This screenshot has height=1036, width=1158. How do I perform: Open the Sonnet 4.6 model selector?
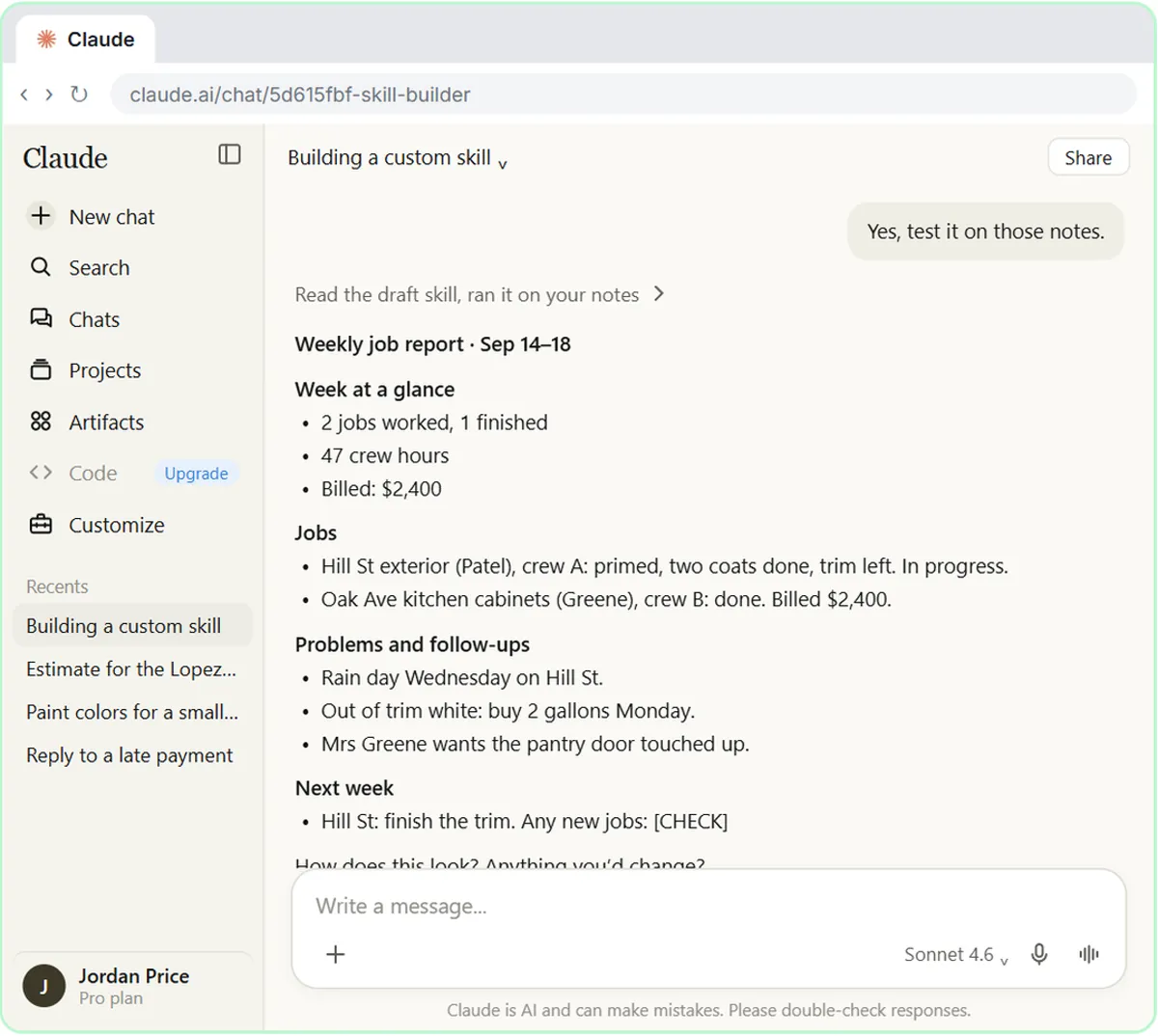click(x=955, y=955)
